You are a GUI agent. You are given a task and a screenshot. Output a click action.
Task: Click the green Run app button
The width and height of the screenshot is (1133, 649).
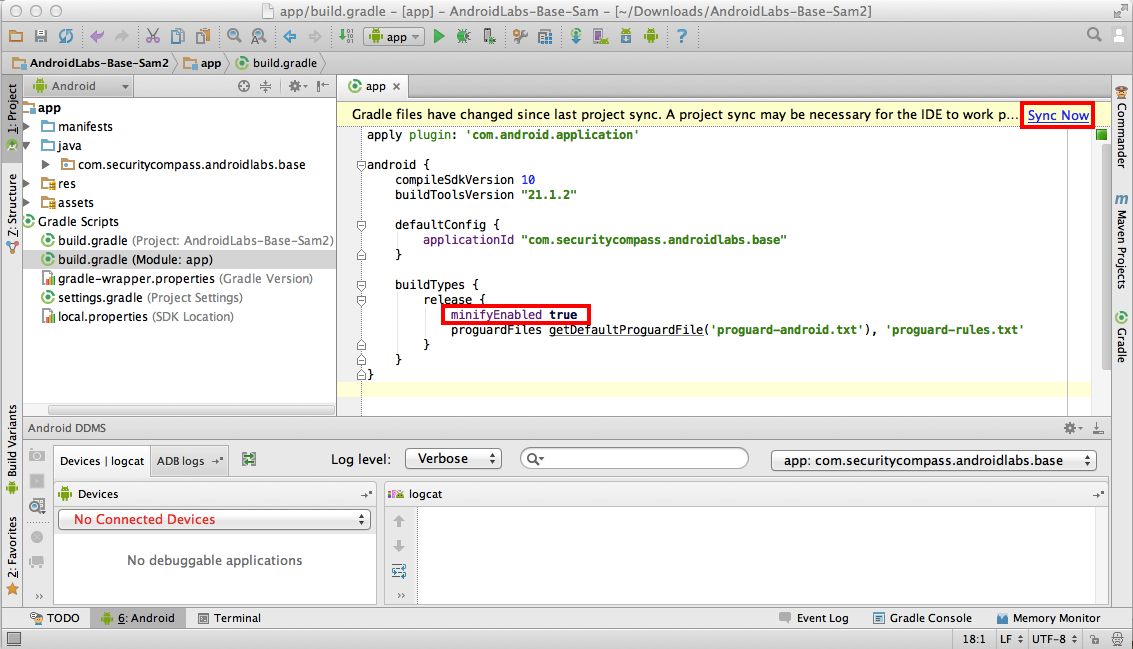click(x=439, y=36)
